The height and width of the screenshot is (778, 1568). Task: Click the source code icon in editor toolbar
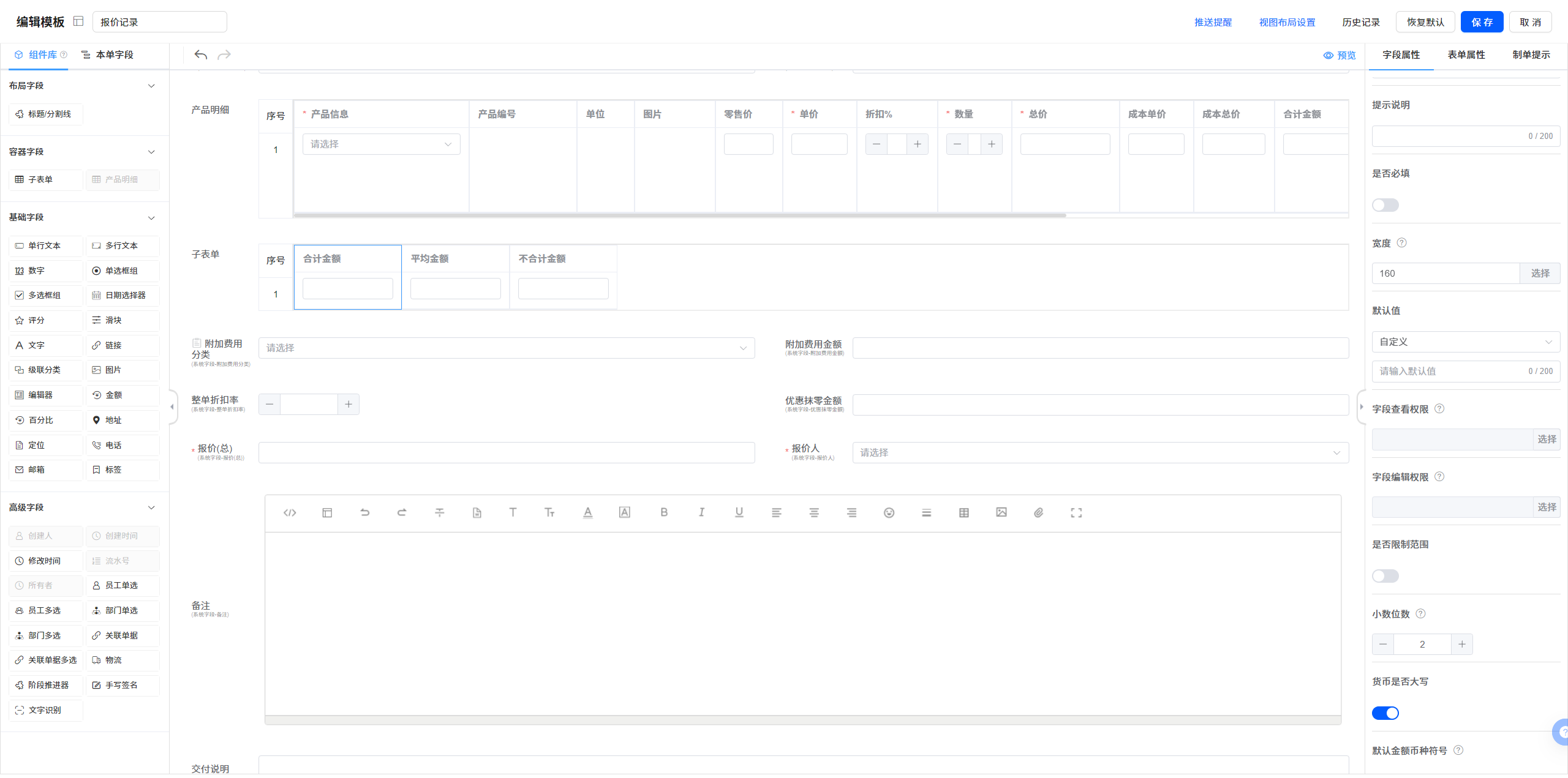(x=290, y=512)
